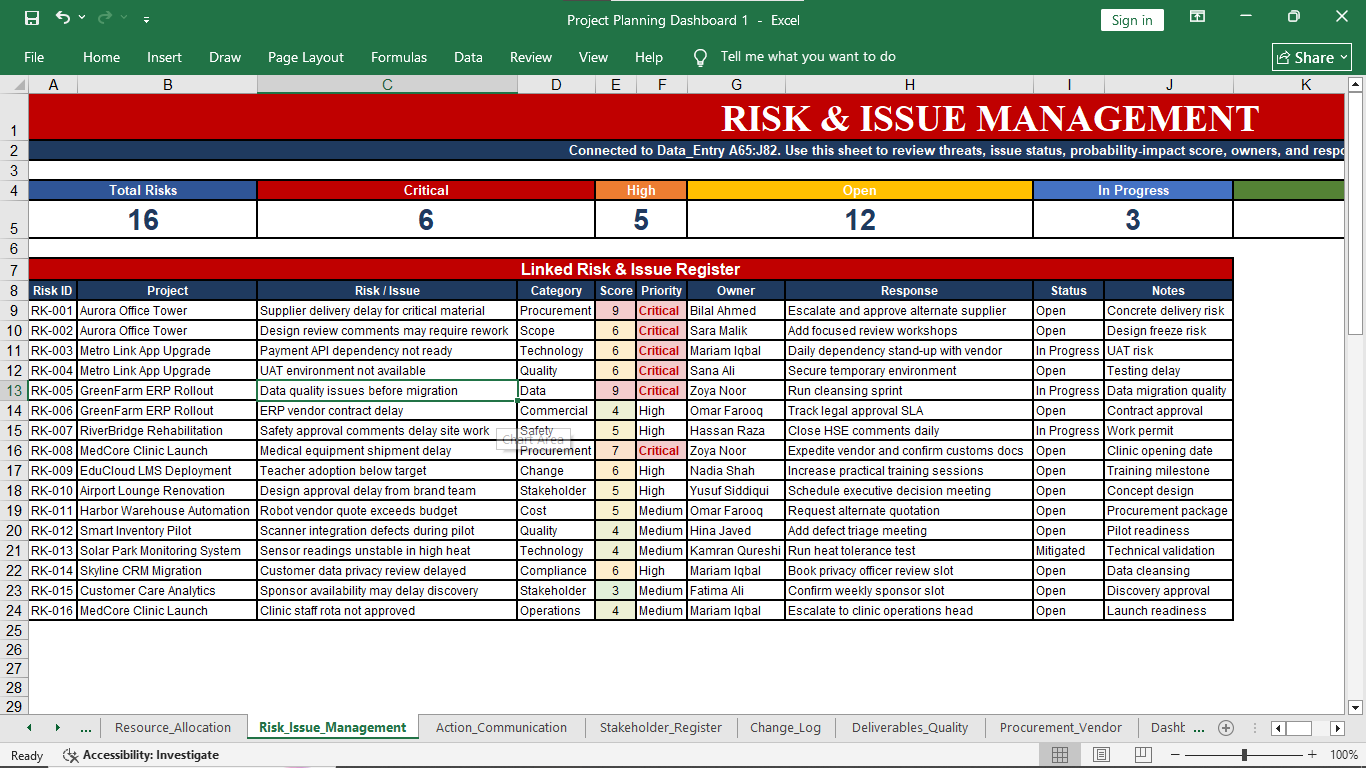This screenshot has width=1366, height=768.
Task: Switch to Procurement_Vendor sheet tab
Action: [x=1061, y=728]
